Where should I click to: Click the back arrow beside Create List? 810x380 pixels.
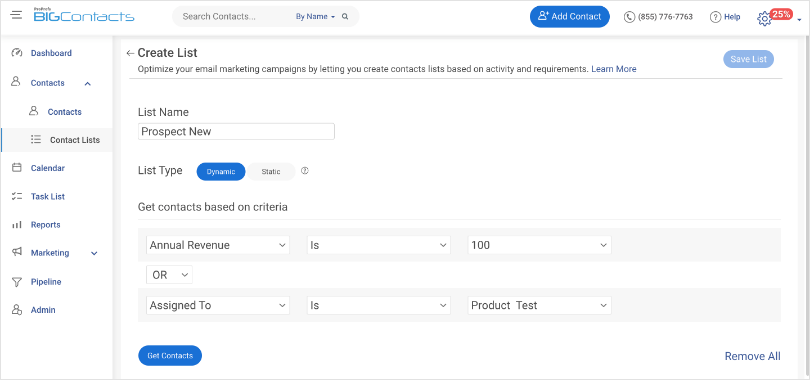130,53
